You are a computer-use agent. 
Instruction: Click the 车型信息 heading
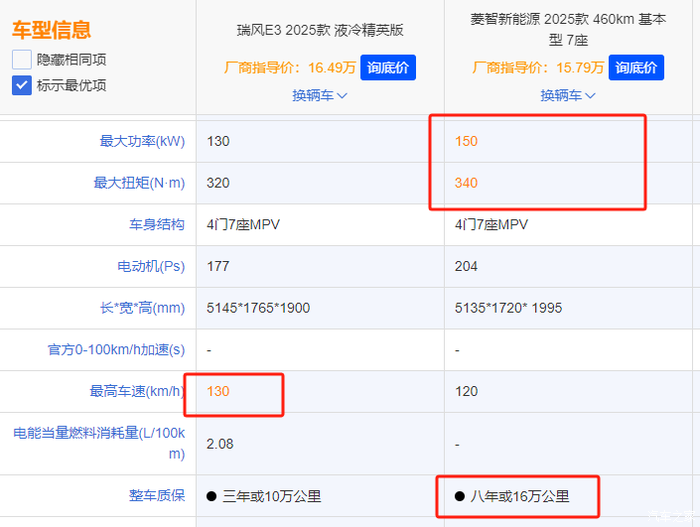point(51,30)
